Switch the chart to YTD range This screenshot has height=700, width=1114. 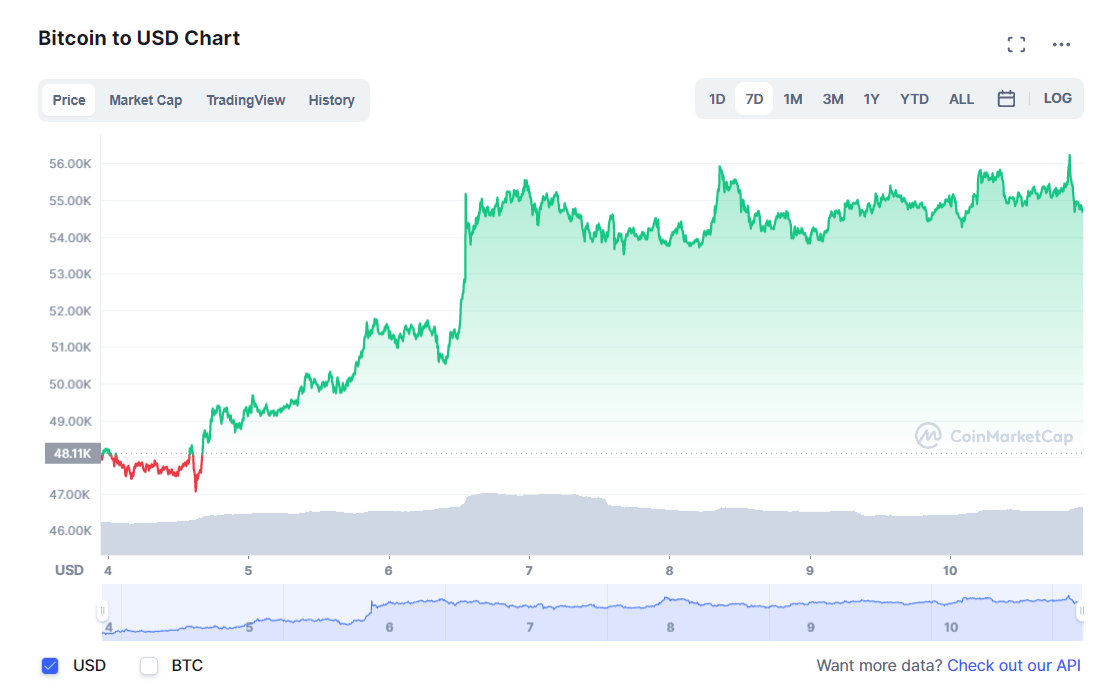coord(914,99)
